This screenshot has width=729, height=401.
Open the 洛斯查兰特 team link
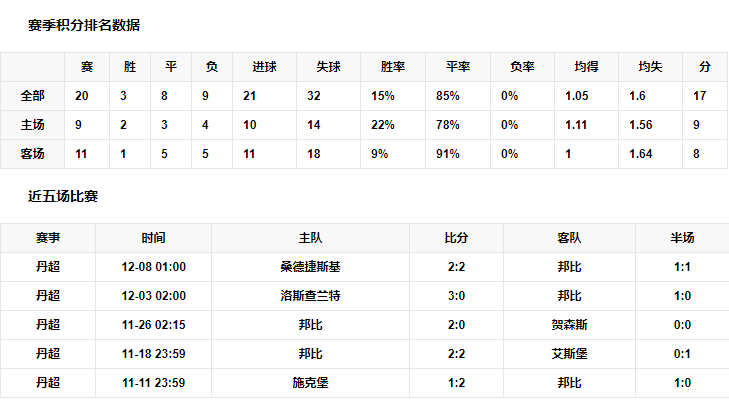[x=310, y=297]
